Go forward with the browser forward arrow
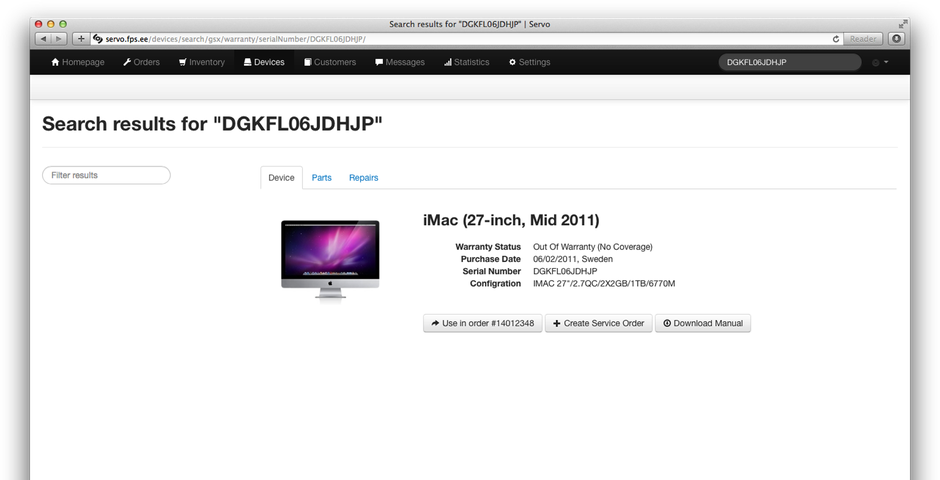Viewport: 940px width, 480px height. point(59,39)
